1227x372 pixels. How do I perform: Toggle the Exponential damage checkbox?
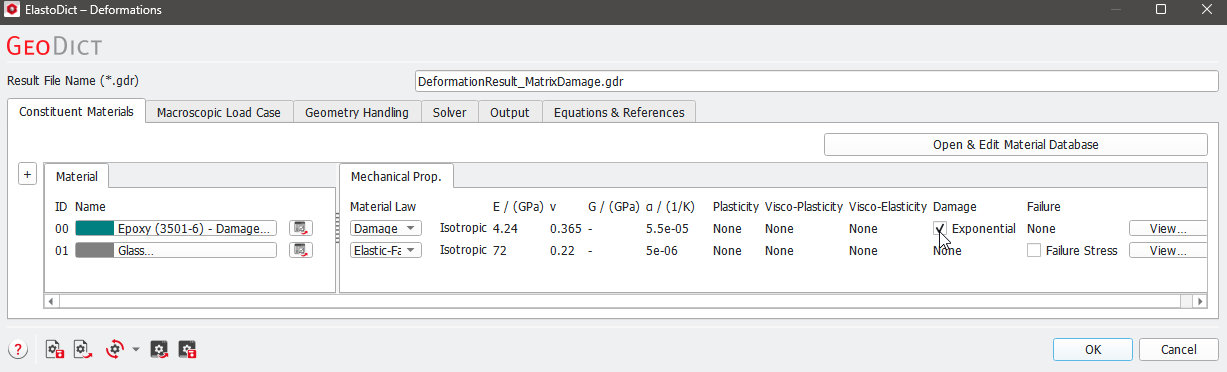click(x=939, y=228)
